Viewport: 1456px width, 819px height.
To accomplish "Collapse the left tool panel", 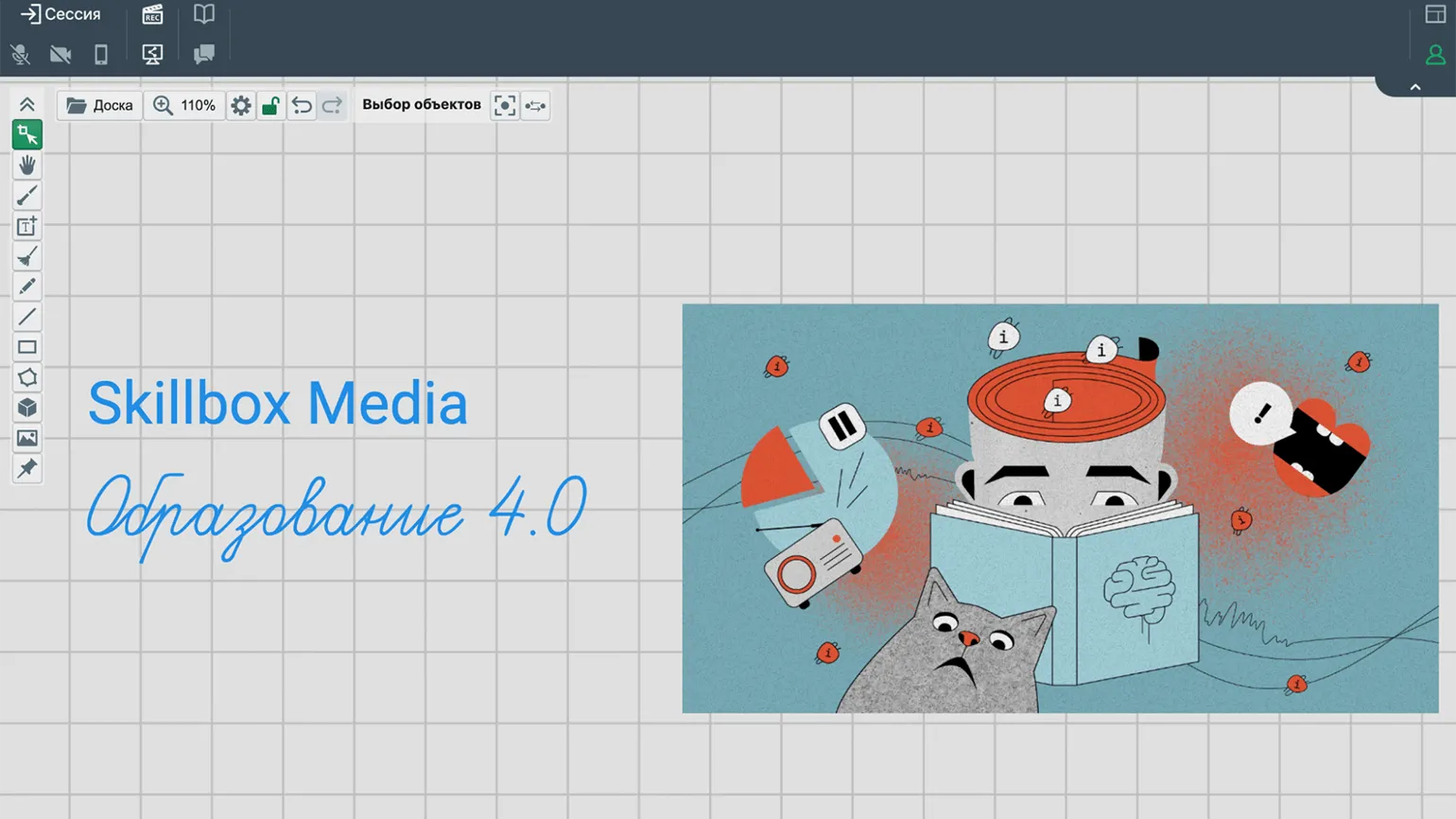I will pos(26,105).
